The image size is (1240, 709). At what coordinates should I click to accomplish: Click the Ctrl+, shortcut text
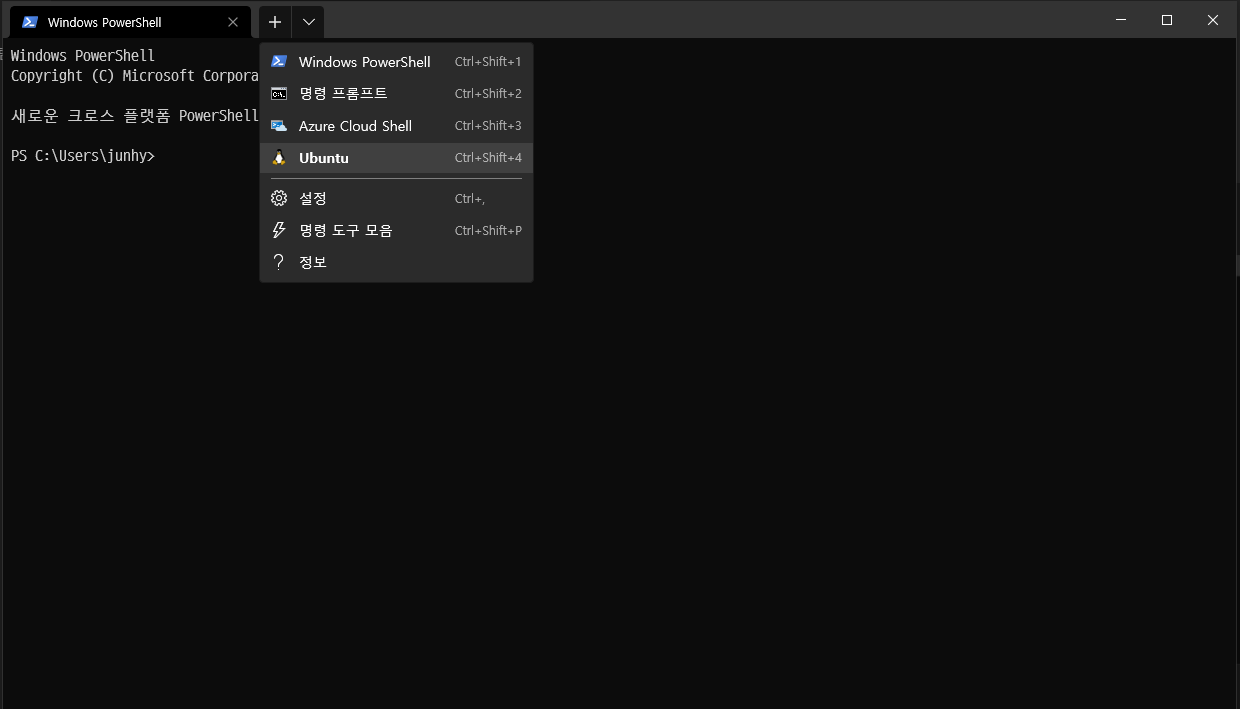tap(470, 199)
